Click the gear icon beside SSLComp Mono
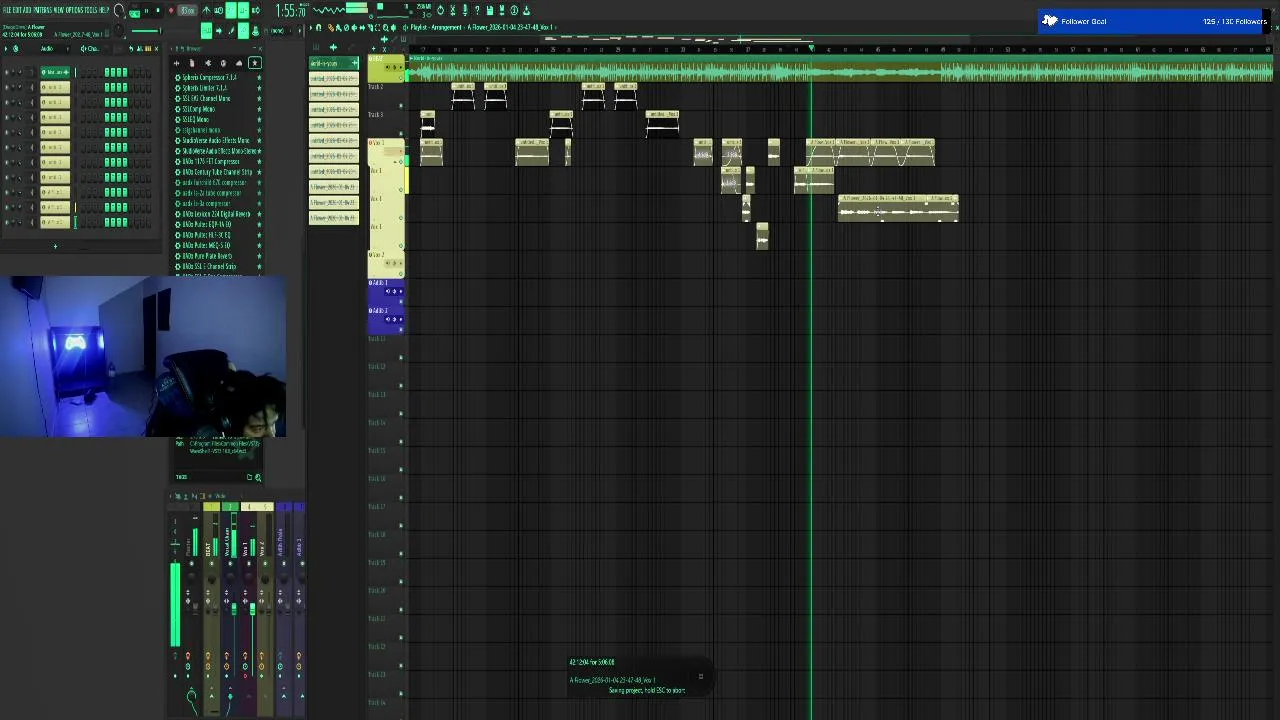1280x720 pixels. (x=177, y=109)
